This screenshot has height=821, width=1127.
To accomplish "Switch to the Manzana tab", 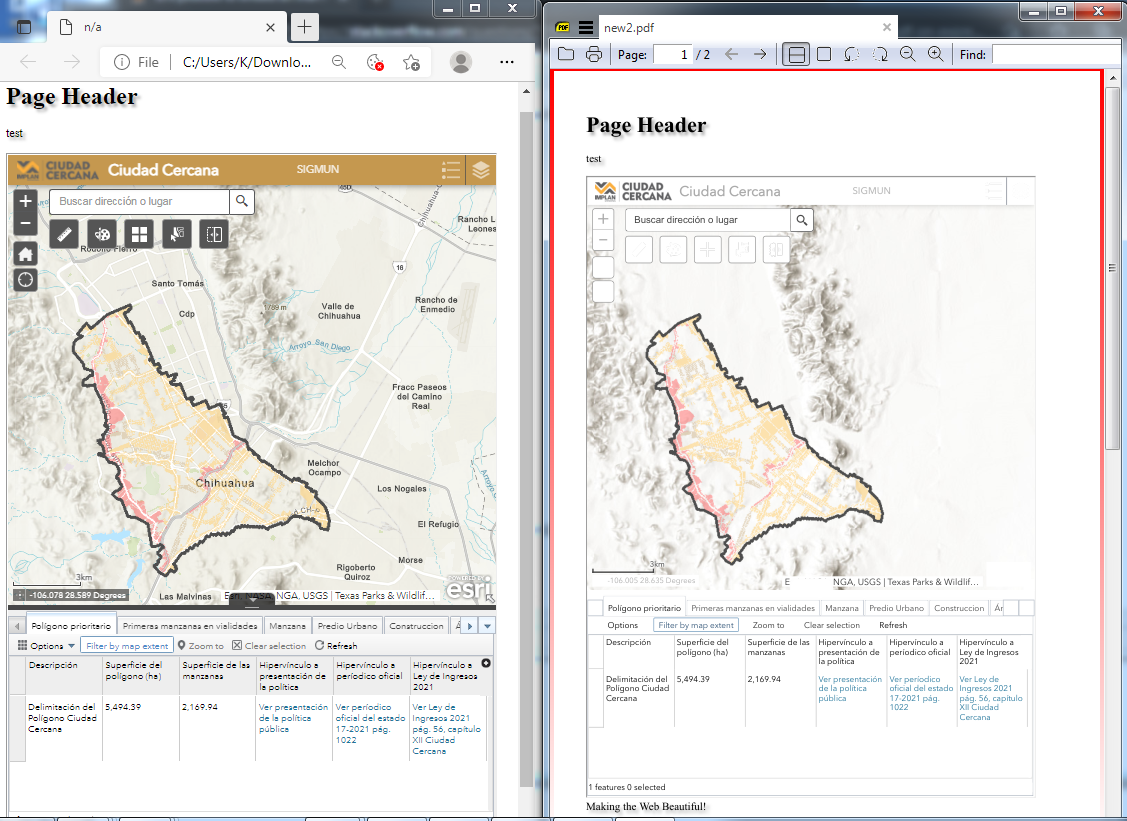I will [287, 626].
